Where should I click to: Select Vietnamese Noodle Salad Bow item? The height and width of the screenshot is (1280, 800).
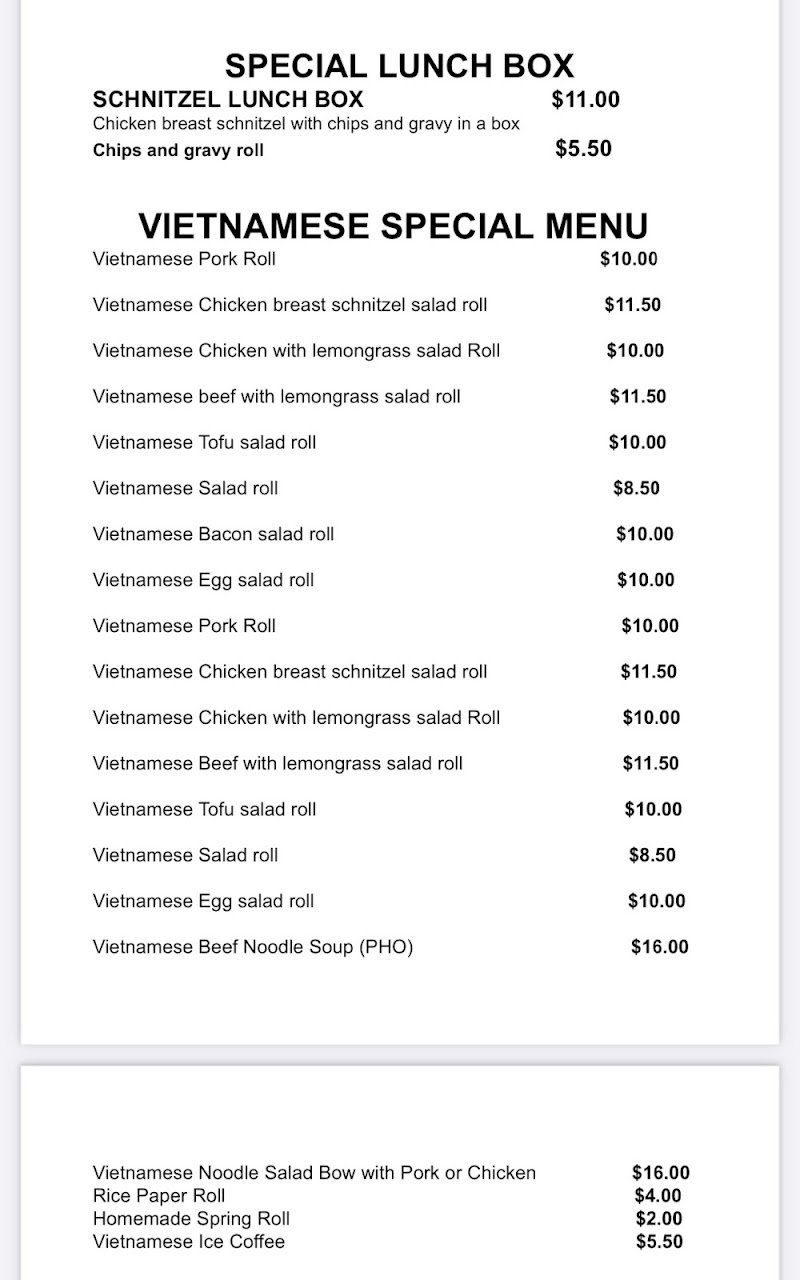click(x=314, y=1173)
